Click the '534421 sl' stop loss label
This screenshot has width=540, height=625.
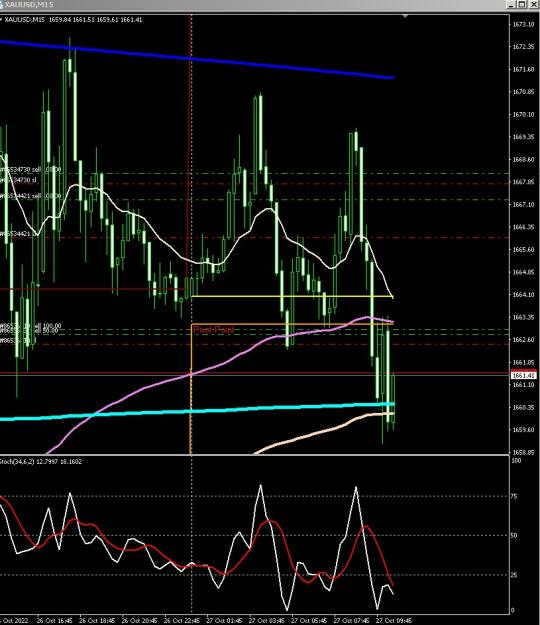pos(19,234)
